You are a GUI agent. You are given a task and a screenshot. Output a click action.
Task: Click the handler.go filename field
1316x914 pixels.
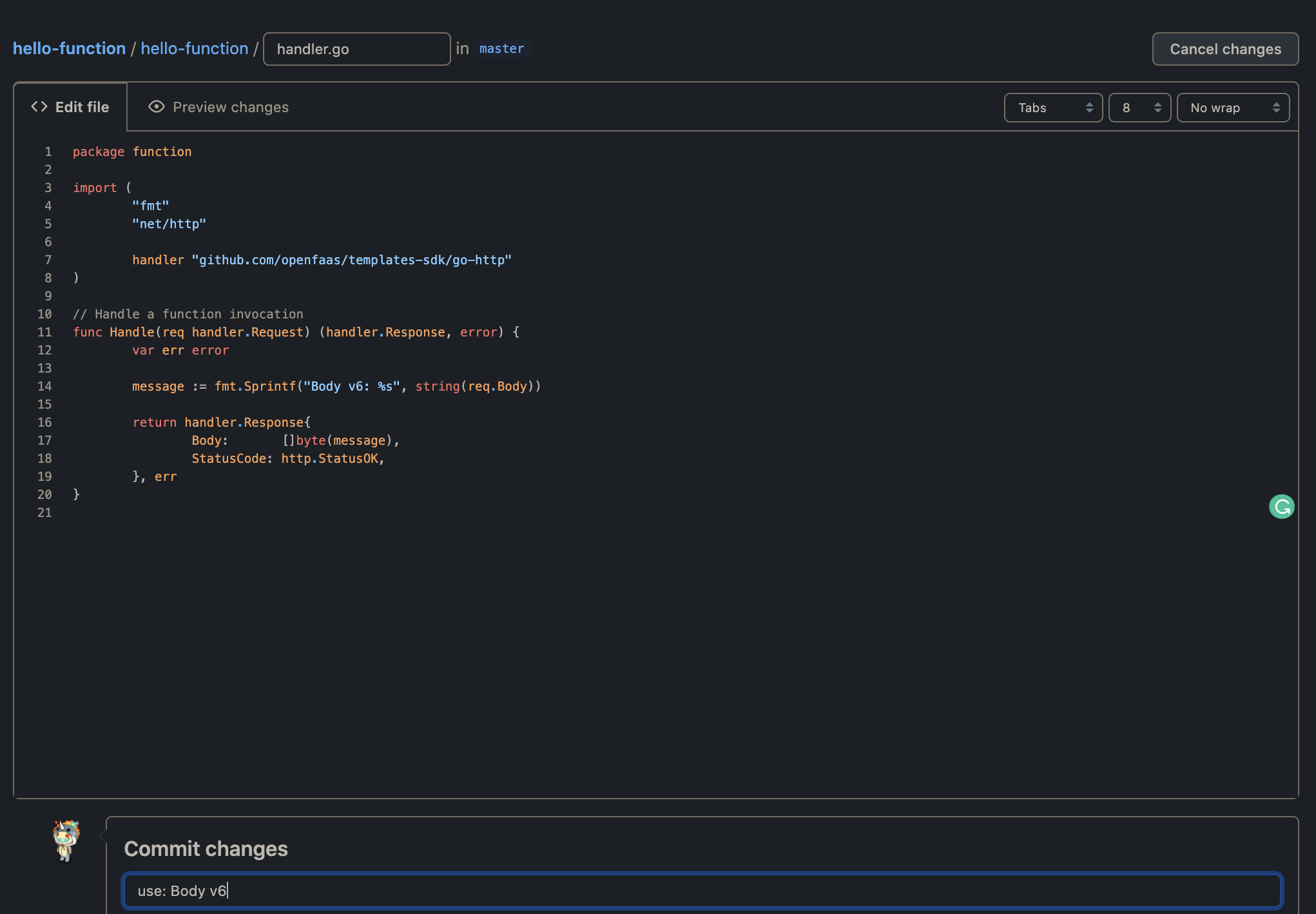coord(356,49)
